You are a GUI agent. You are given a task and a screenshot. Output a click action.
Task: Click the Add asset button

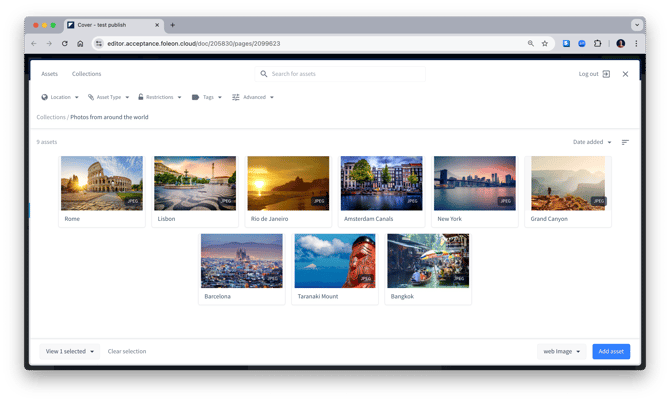(611, 352)
